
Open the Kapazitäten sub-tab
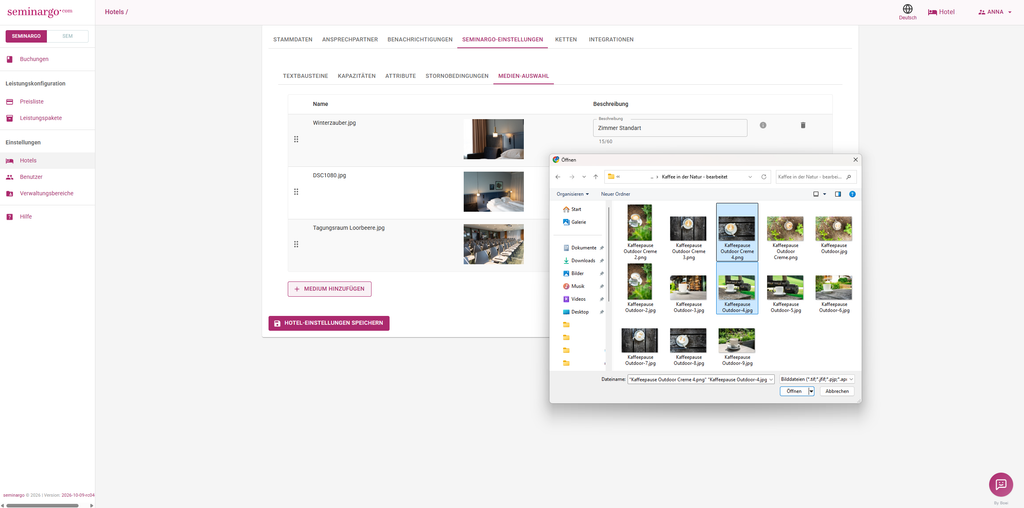357,76
